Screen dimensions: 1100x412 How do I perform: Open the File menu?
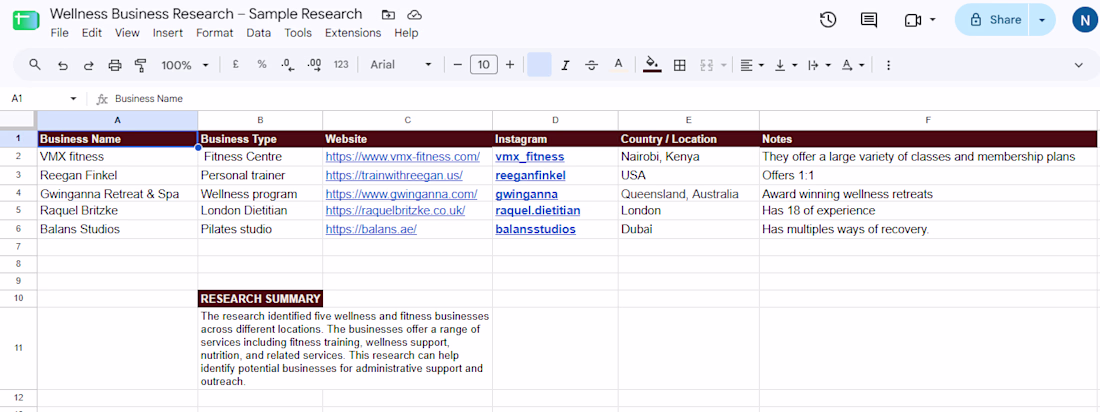60,33
